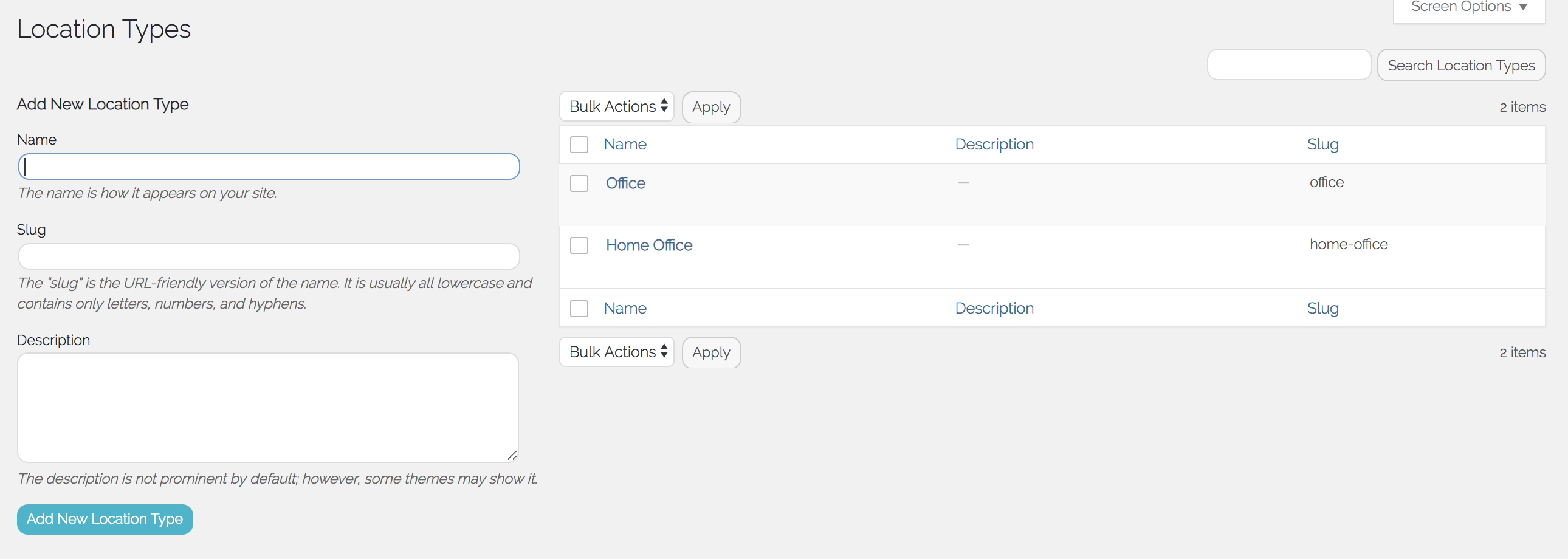Click the bottom Apply button

pyautogui.click(x=710, y=353)
